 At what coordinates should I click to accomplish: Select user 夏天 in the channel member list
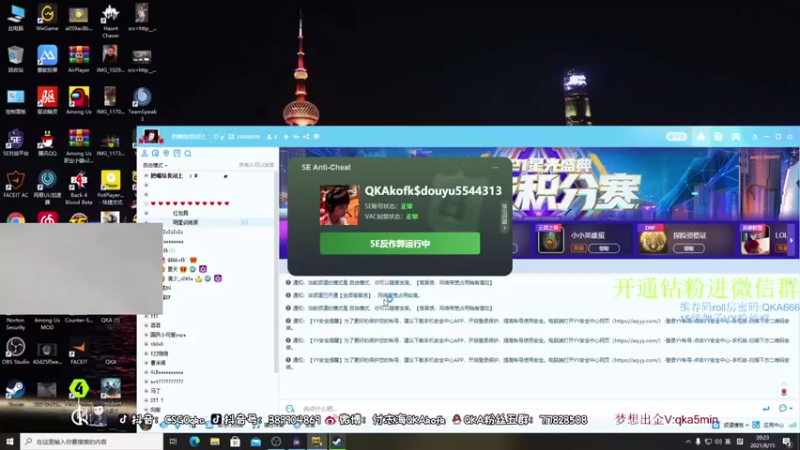click(x=173, y=269)
